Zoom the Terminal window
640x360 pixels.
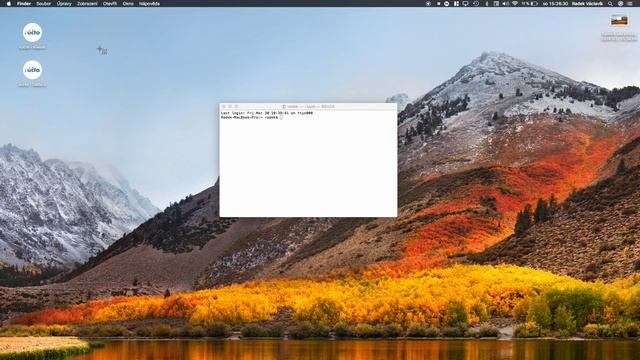pyautogui.click(x=236, y=106)
